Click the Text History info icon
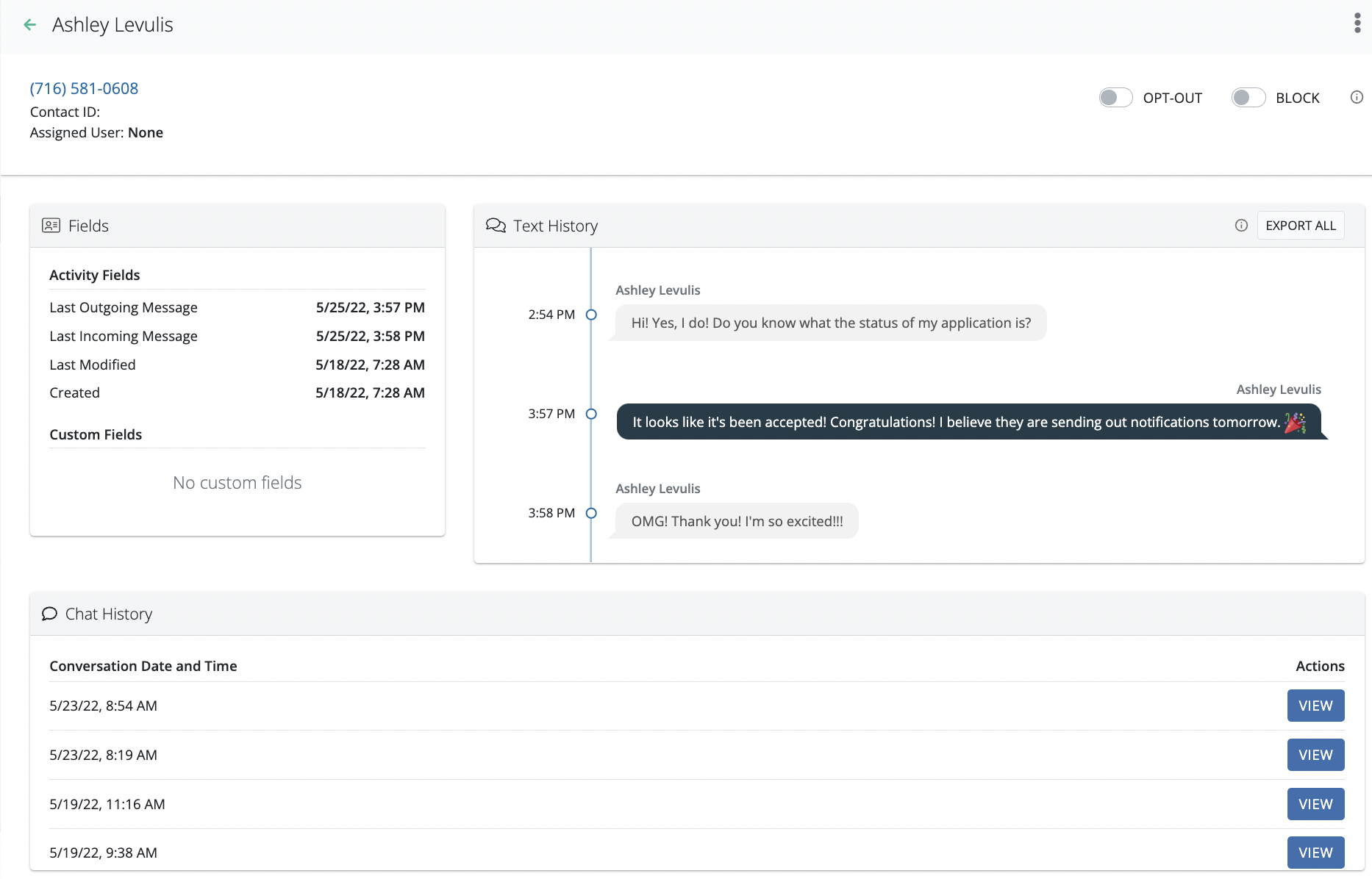The width and height of the screenshot is (1372, 879). coord(1241,226)
